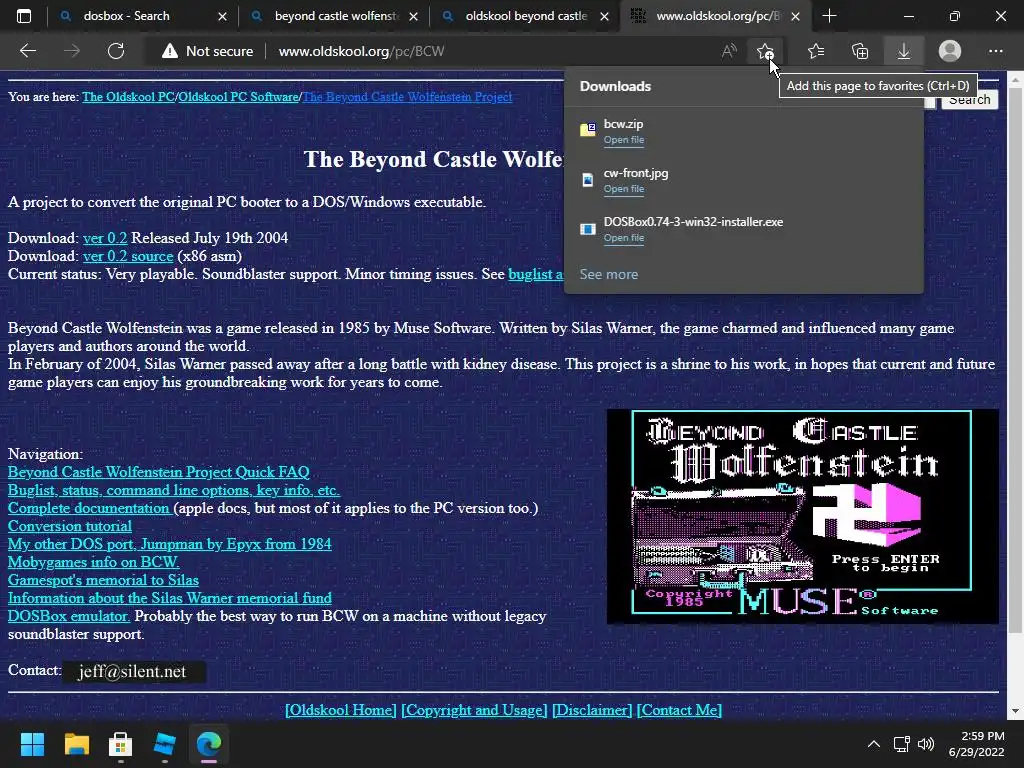Click See more in Downloads panel
This screenshot has width=1024, height=768.
tap(609, 274)
